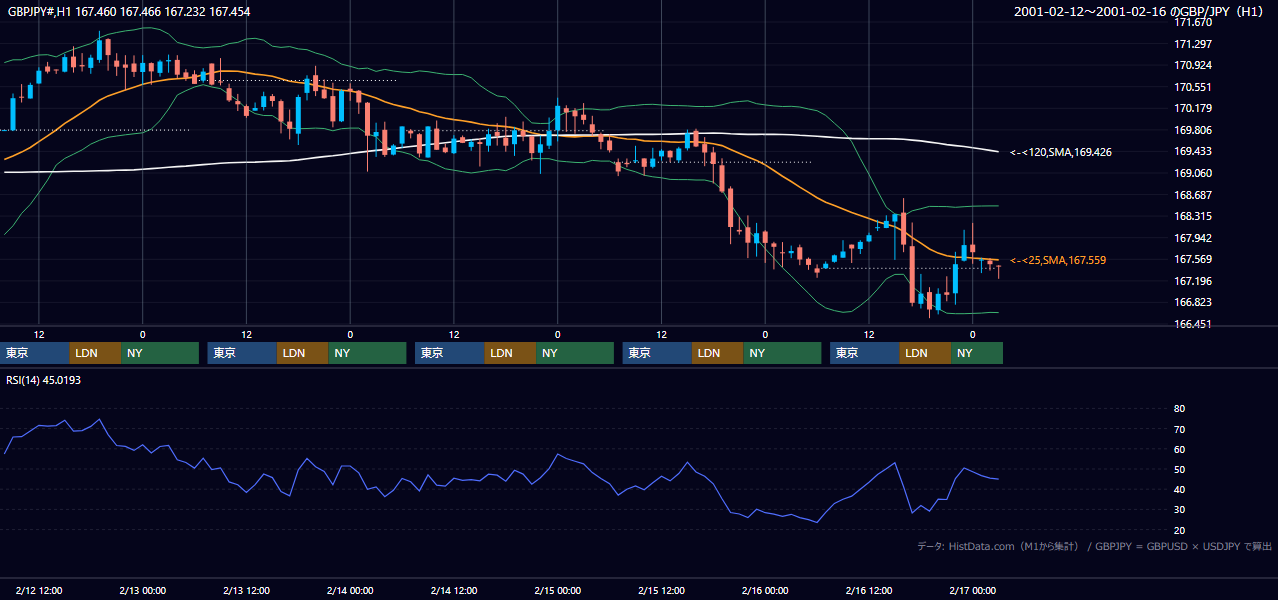This screenshot has height=600, width=1278.
Task: Click the 2/15 00:00 date label
Action: [558, 590]
